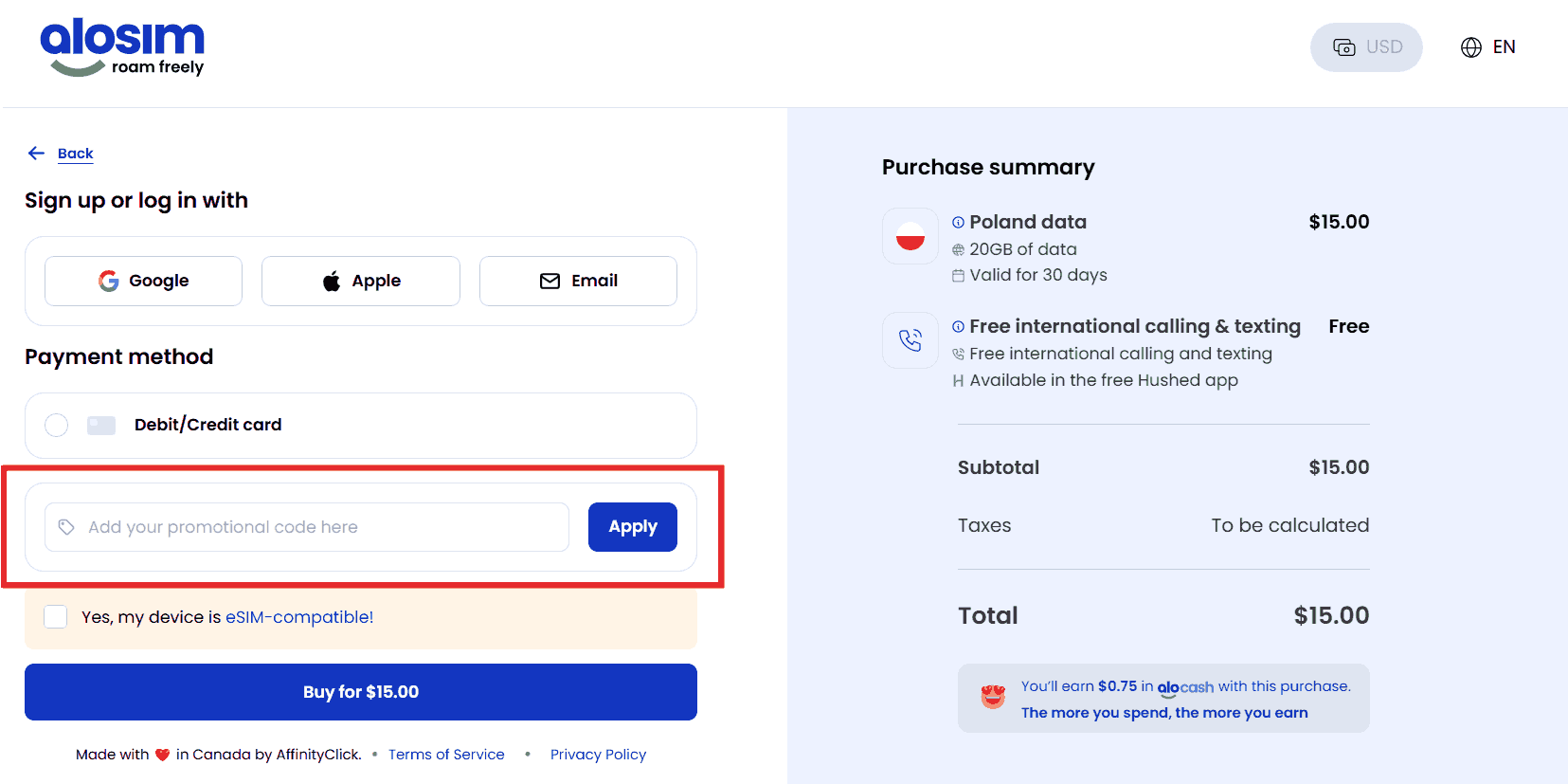Click the alocash heart-eyes emoji icon

[992, 698]
